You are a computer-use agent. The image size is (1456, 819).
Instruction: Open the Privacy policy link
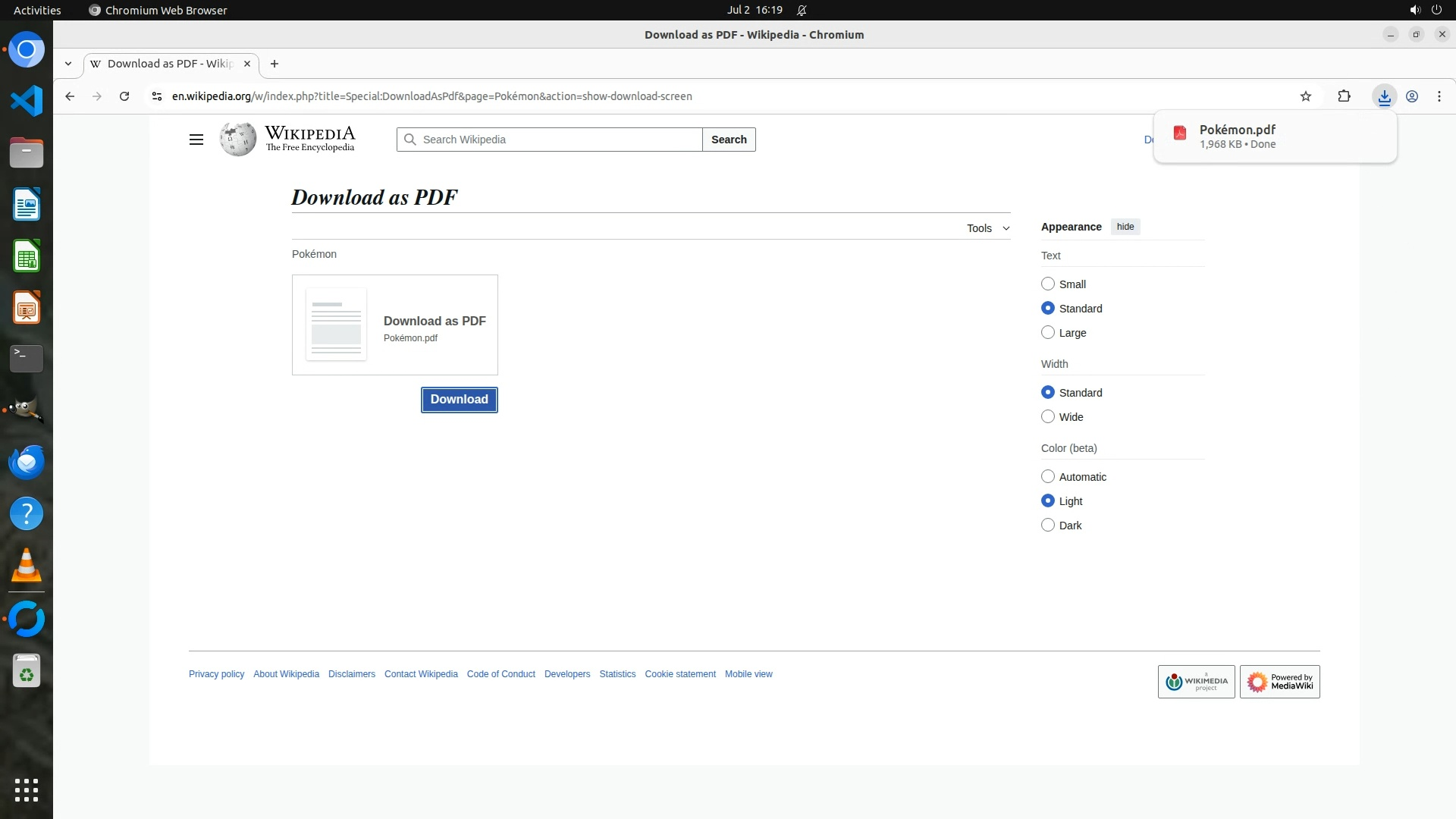coord(216,674)
